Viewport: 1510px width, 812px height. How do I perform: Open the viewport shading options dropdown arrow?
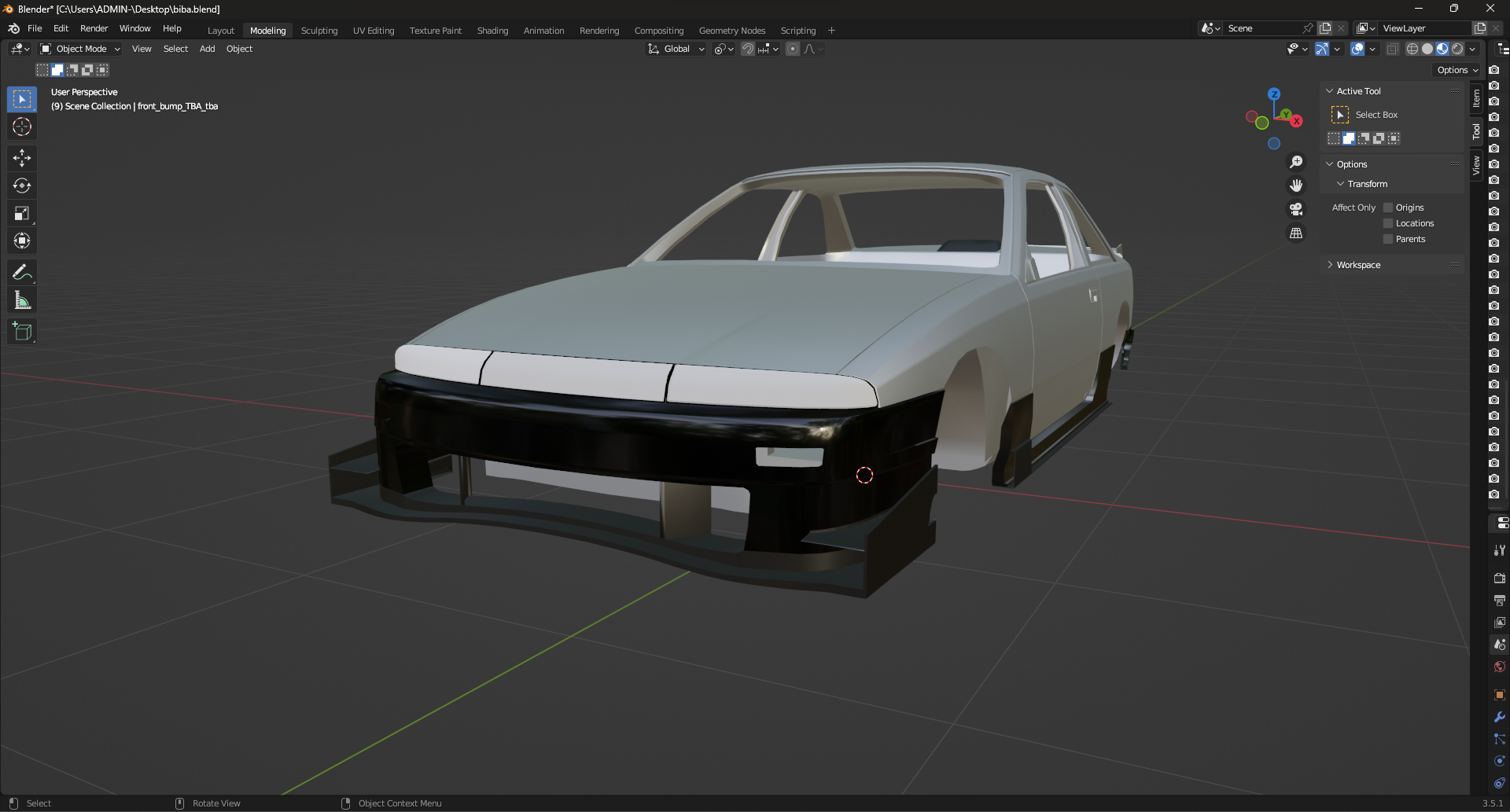coord(1472,49)
